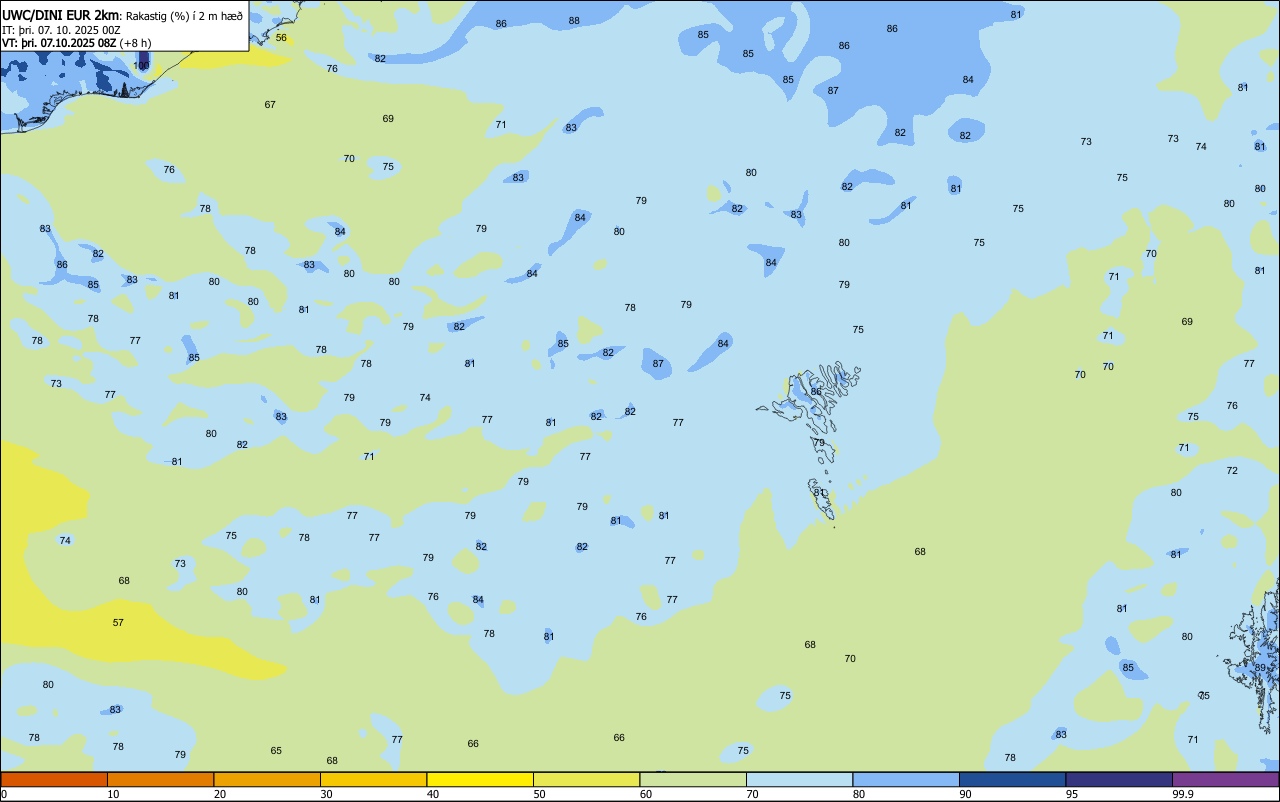Click the legend tick label "50"
Screen dimensions: 1280x802
tap(539, 794)
